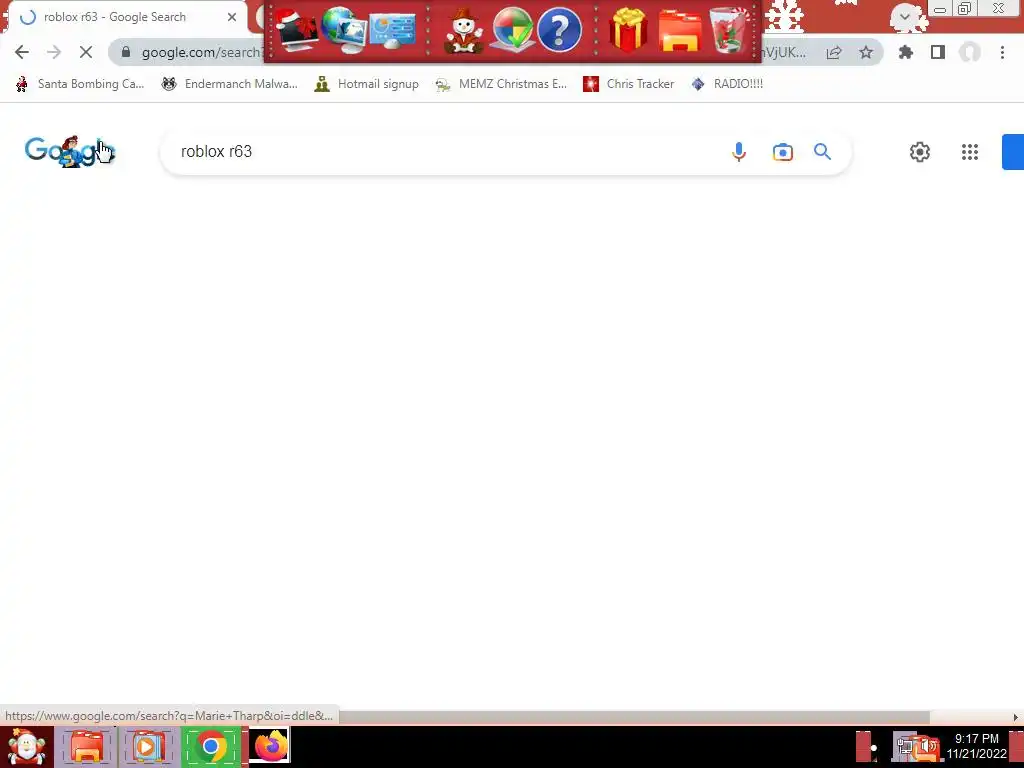Open the Google apps grid

coord(970,152)
